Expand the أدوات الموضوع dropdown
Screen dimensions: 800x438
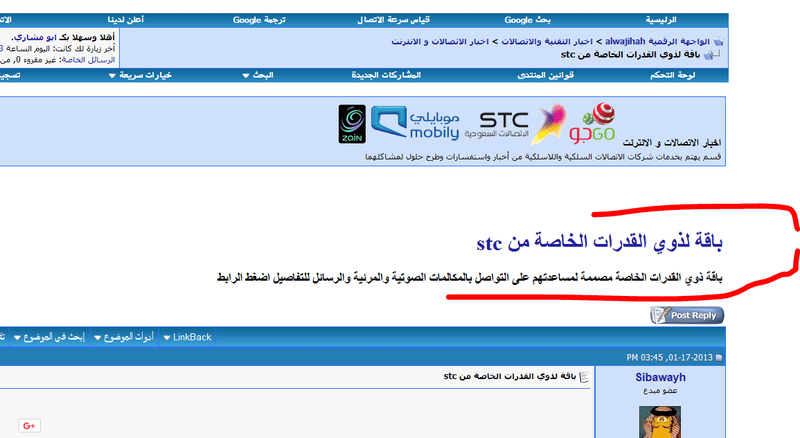(124, 337)
